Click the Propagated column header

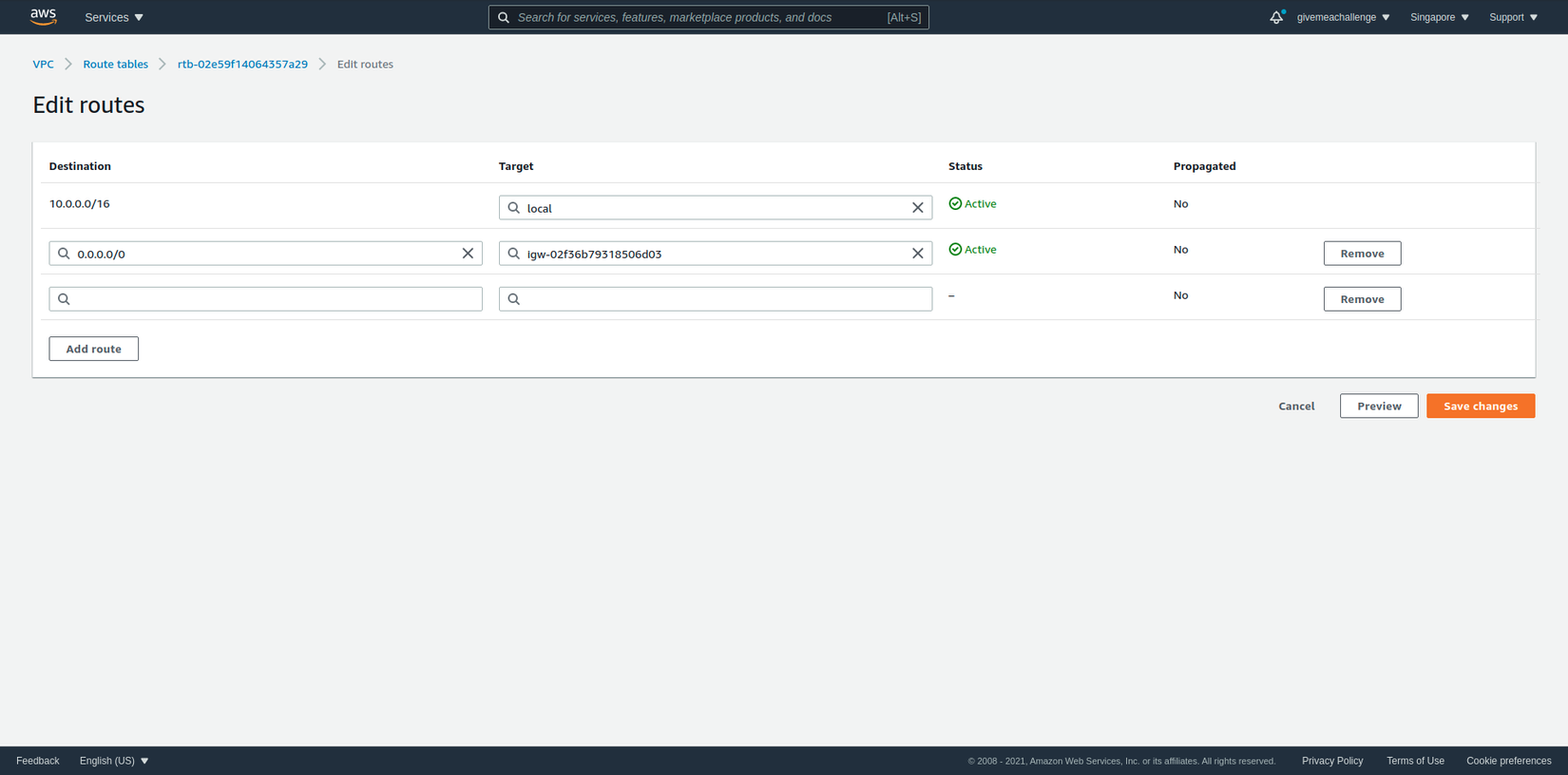pyautogui.click(x=1204, y=166)
